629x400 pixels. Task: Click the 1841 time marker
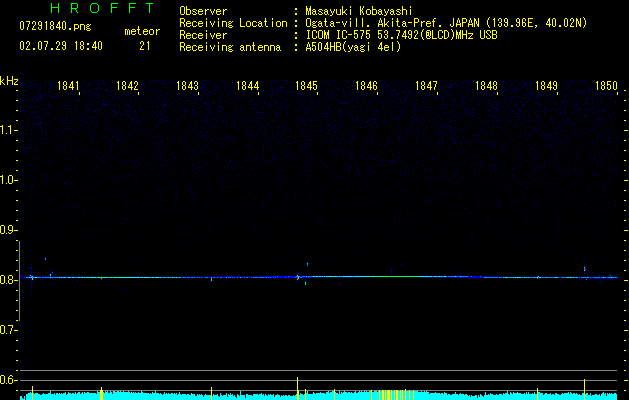[x=68, y=86]
